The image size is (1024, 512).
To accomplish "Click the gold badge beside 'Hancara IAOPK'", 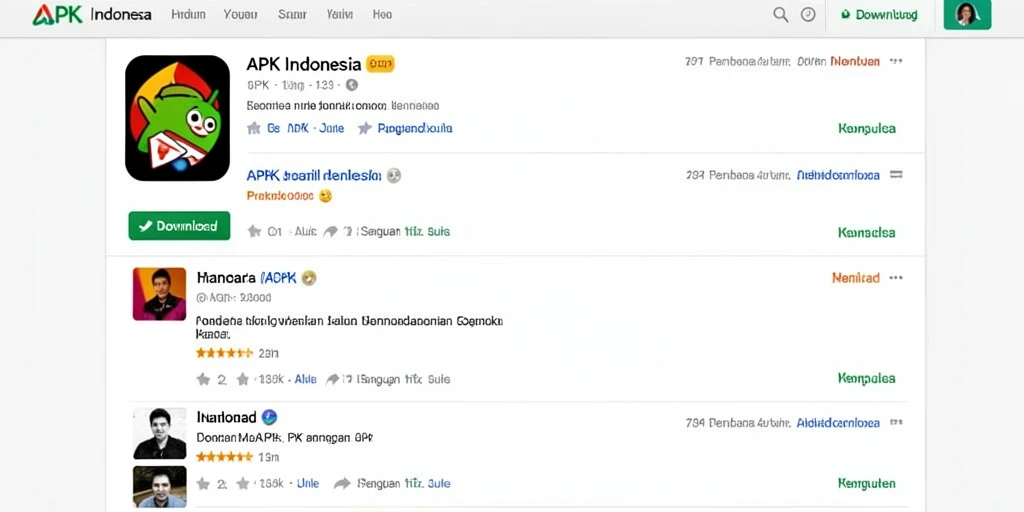I will click(x=309, y=278).
